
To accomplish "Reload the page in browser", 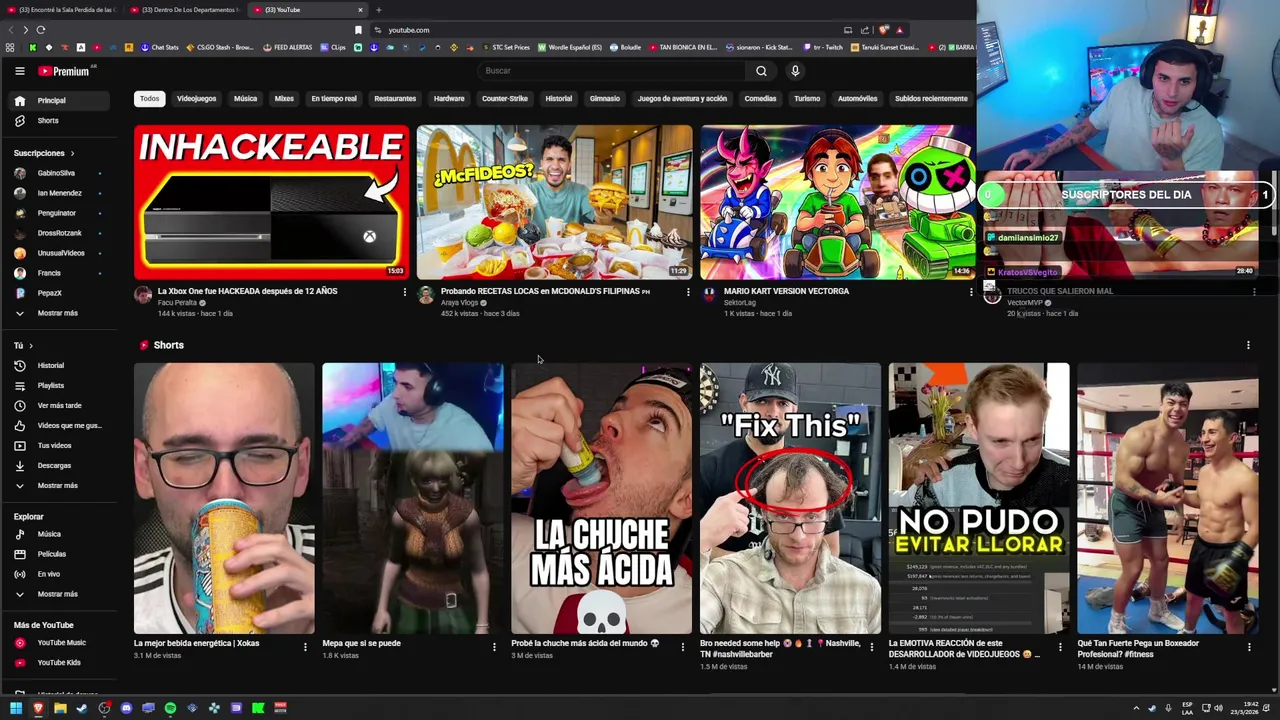I will tap(40, 30).
